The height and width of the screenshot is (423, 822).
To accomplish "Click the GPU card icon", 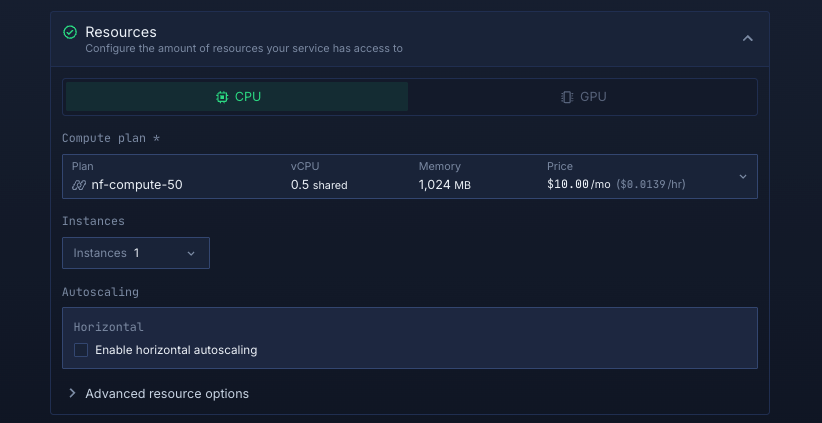I will tap(567, 97).
